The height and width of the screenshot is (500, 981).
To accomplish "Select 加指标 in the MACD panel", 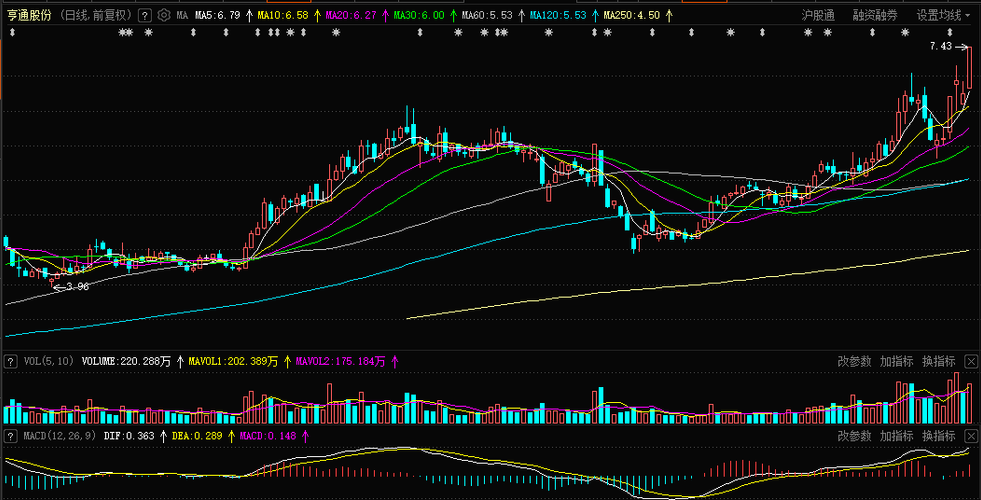I will 897,436.
